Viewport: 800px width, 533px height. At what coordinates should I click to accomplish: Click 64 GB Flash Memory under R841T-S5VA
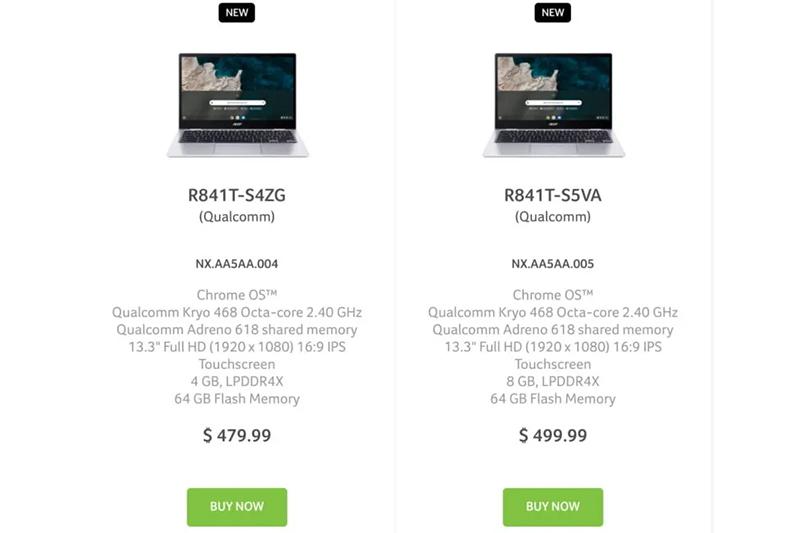click(x=553, y=399)
